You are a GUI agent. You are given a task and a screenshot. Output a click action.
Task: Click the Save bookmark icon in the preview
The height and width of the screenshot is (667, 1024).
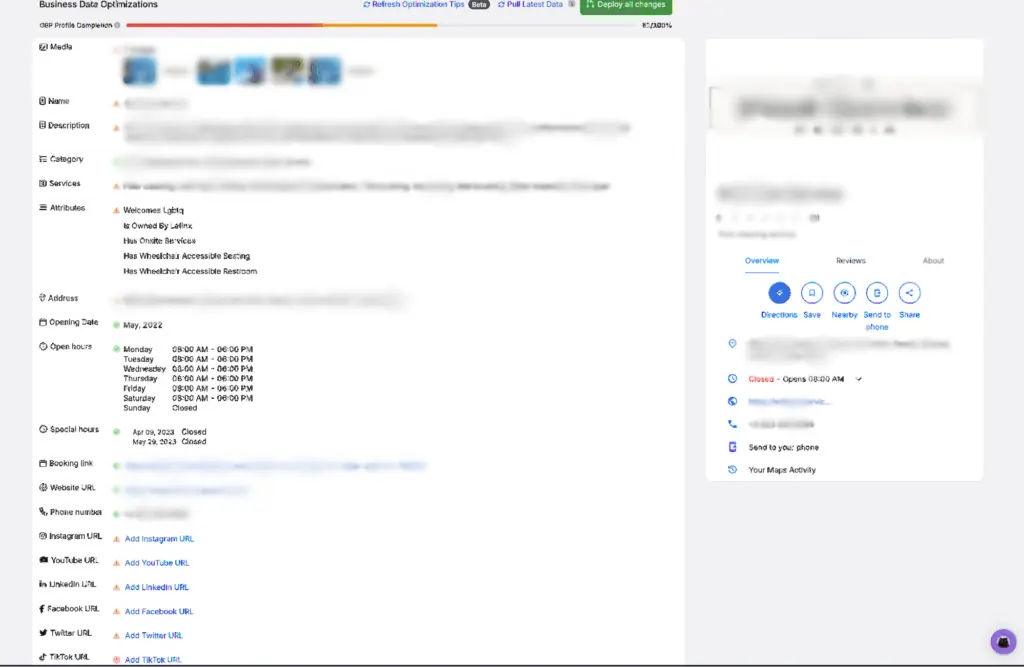(812, 293)
